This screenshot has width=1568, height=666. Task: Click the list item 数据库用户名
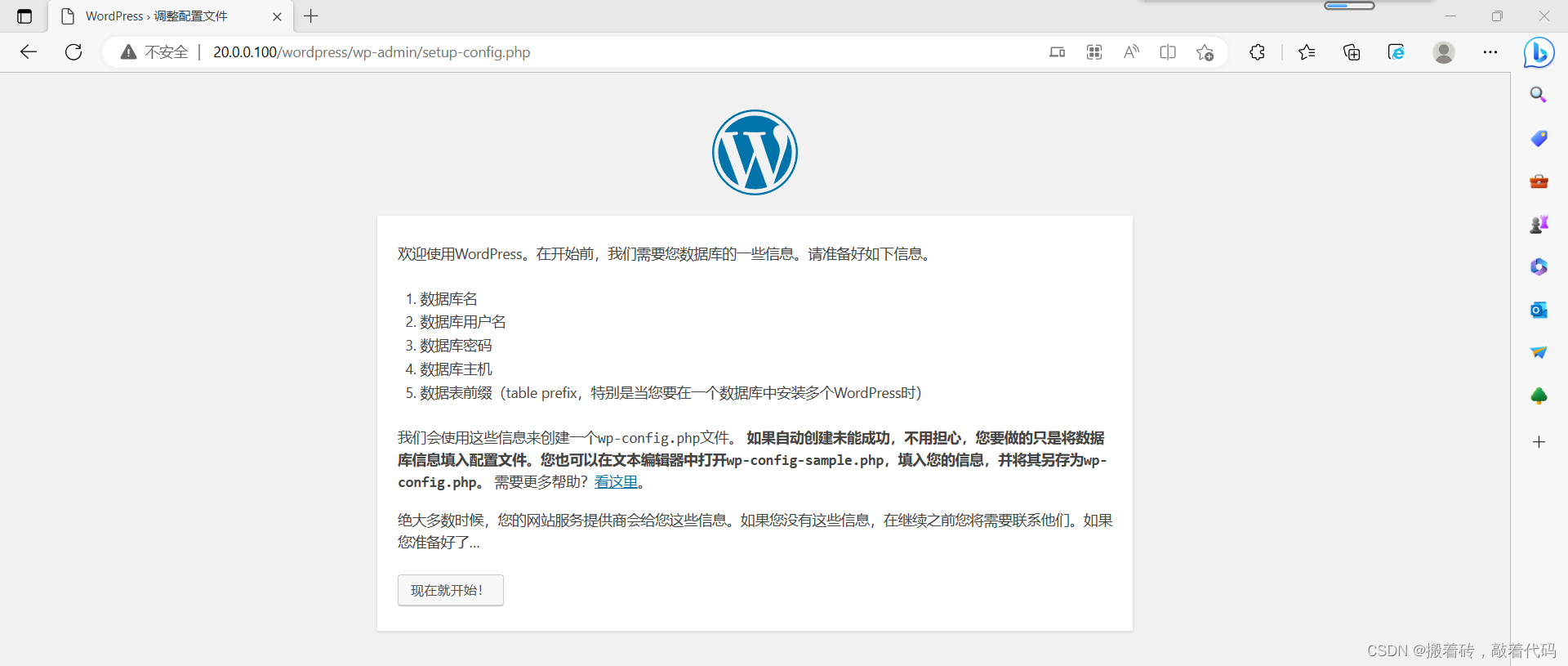click(463, 322)
